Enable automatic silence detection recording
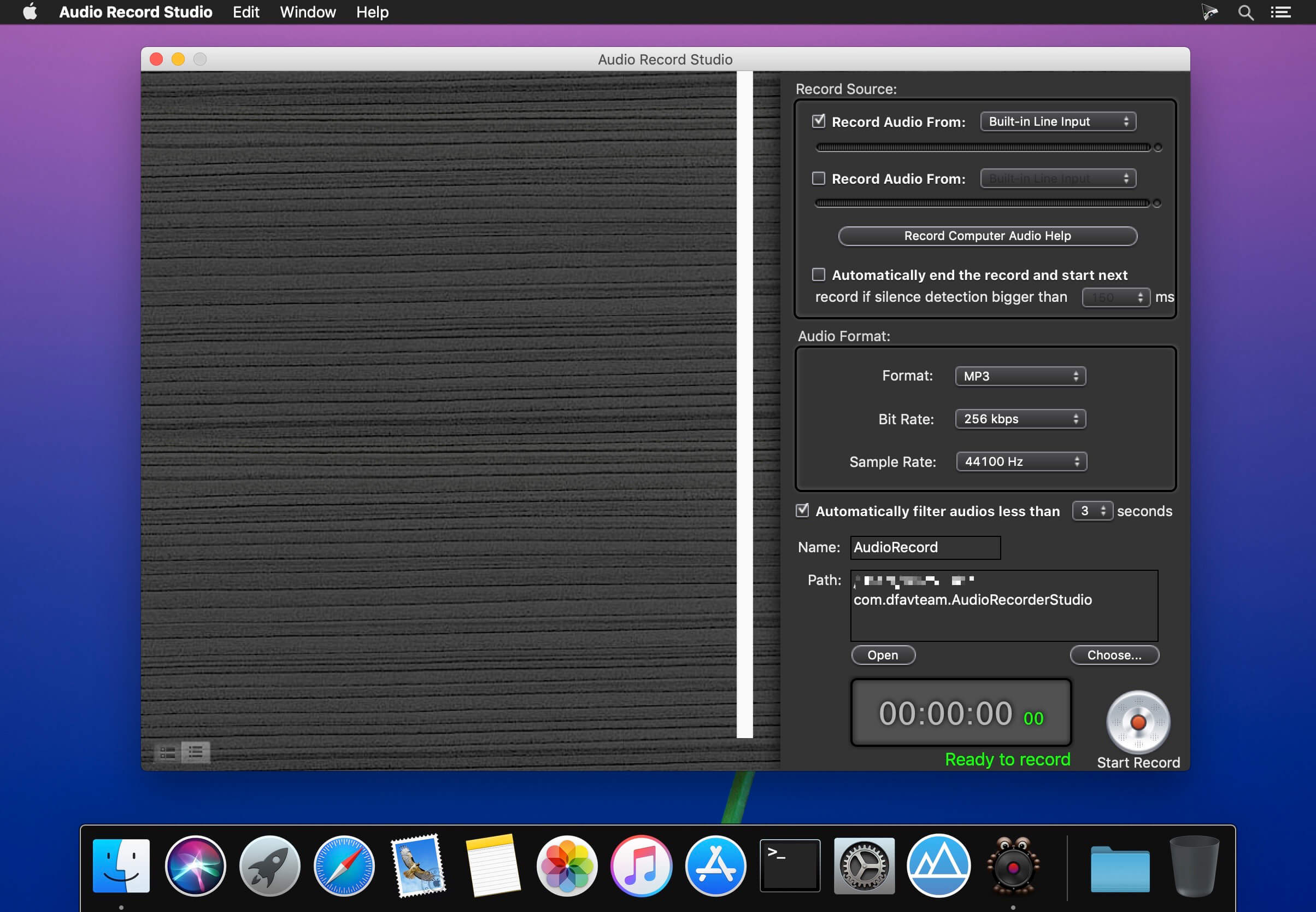The image size is (1316, 912). coord(819,275)
